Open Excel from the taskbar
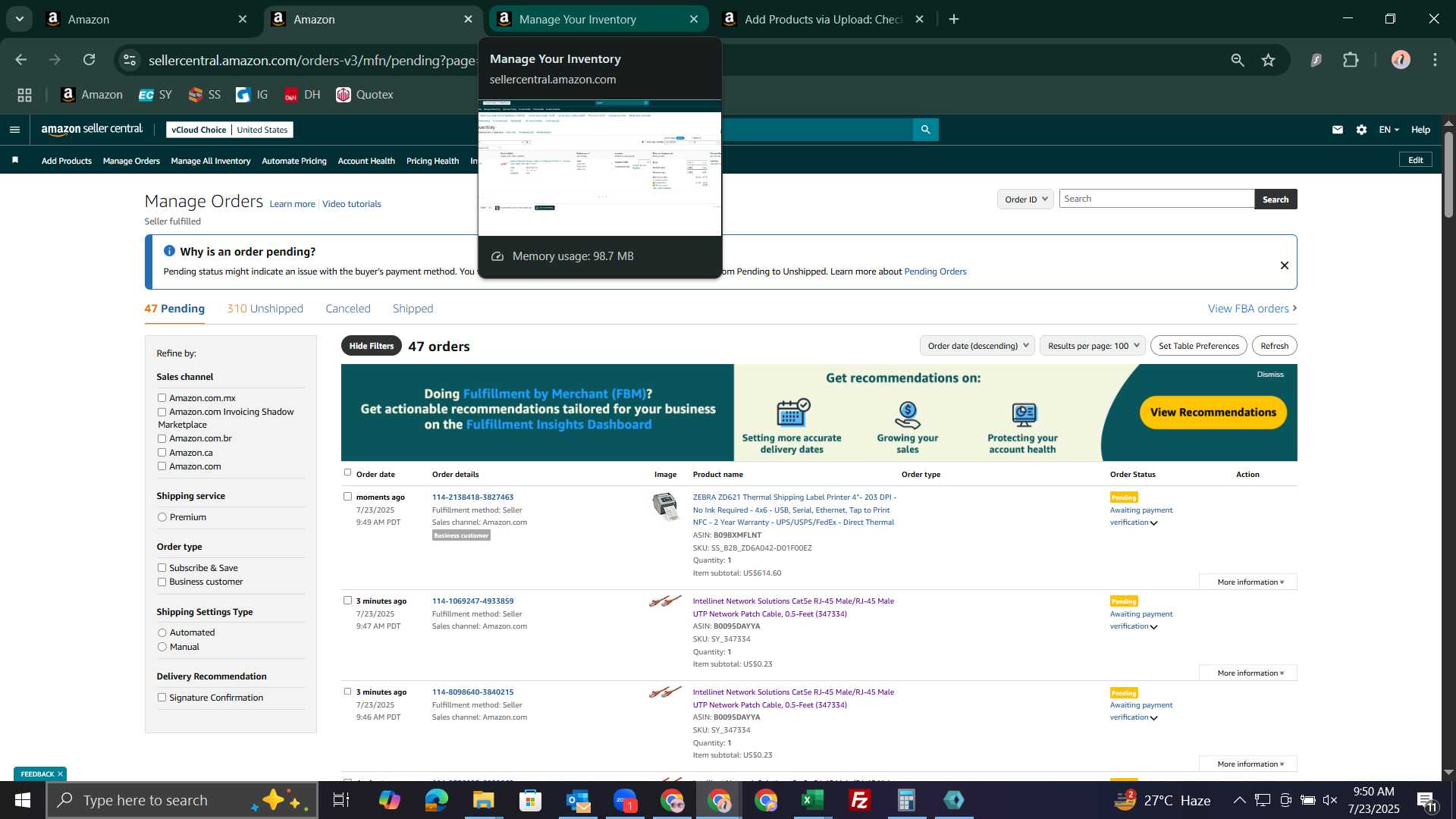This screenshot has width=1456, height=819. click(x=813, y=800)
